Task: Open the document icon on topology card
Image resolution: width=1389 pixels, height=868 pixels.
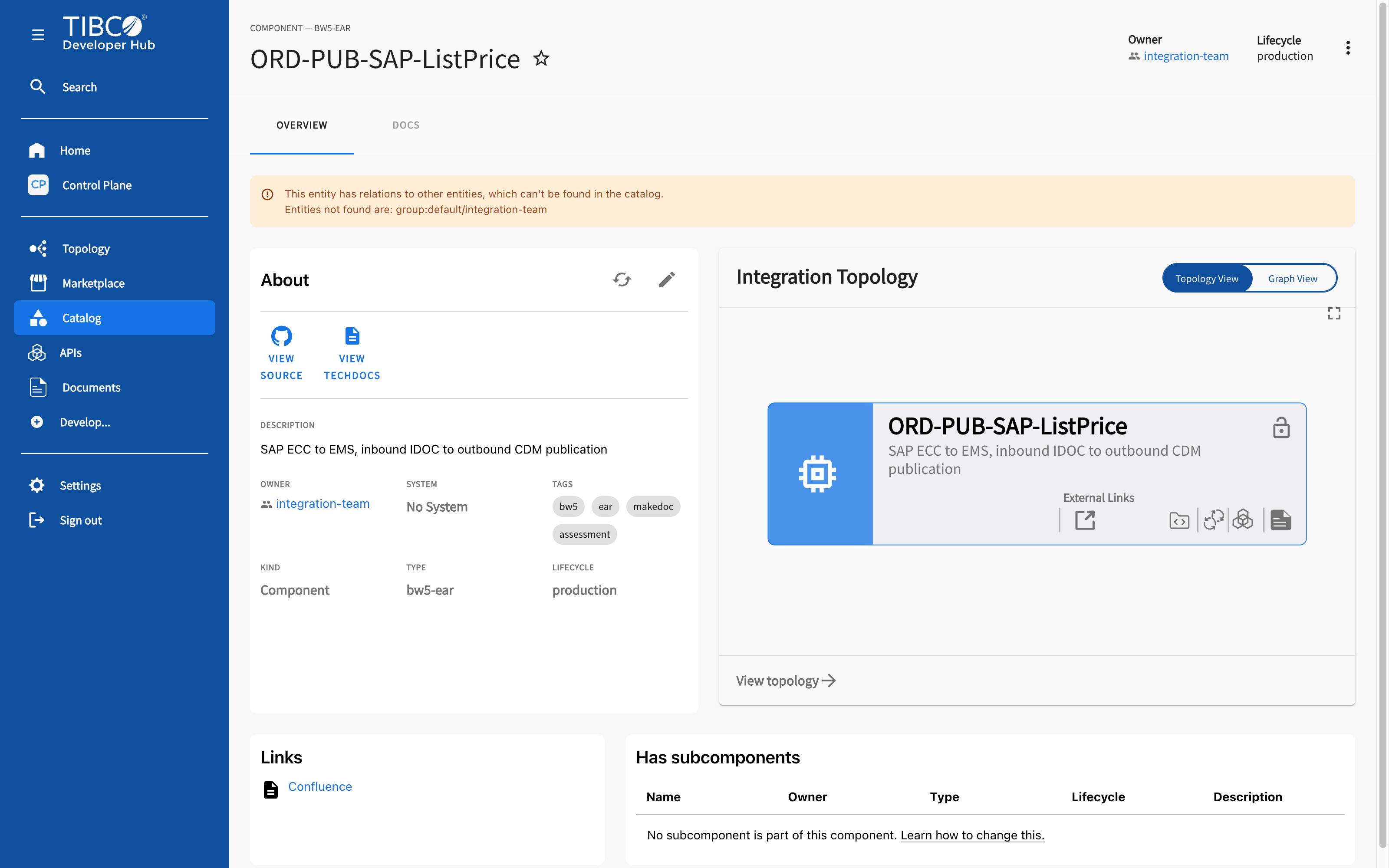Action: coord(1280,520)
